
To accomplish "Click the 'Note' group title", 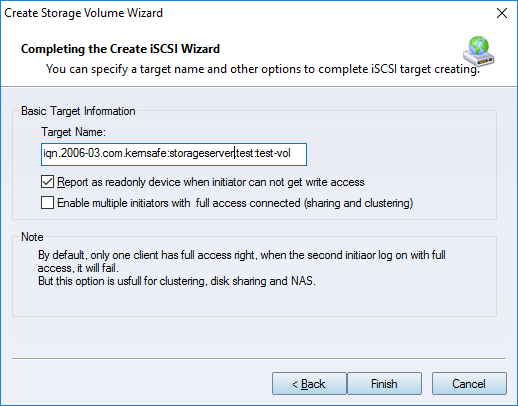I will [x=32, y=237].
